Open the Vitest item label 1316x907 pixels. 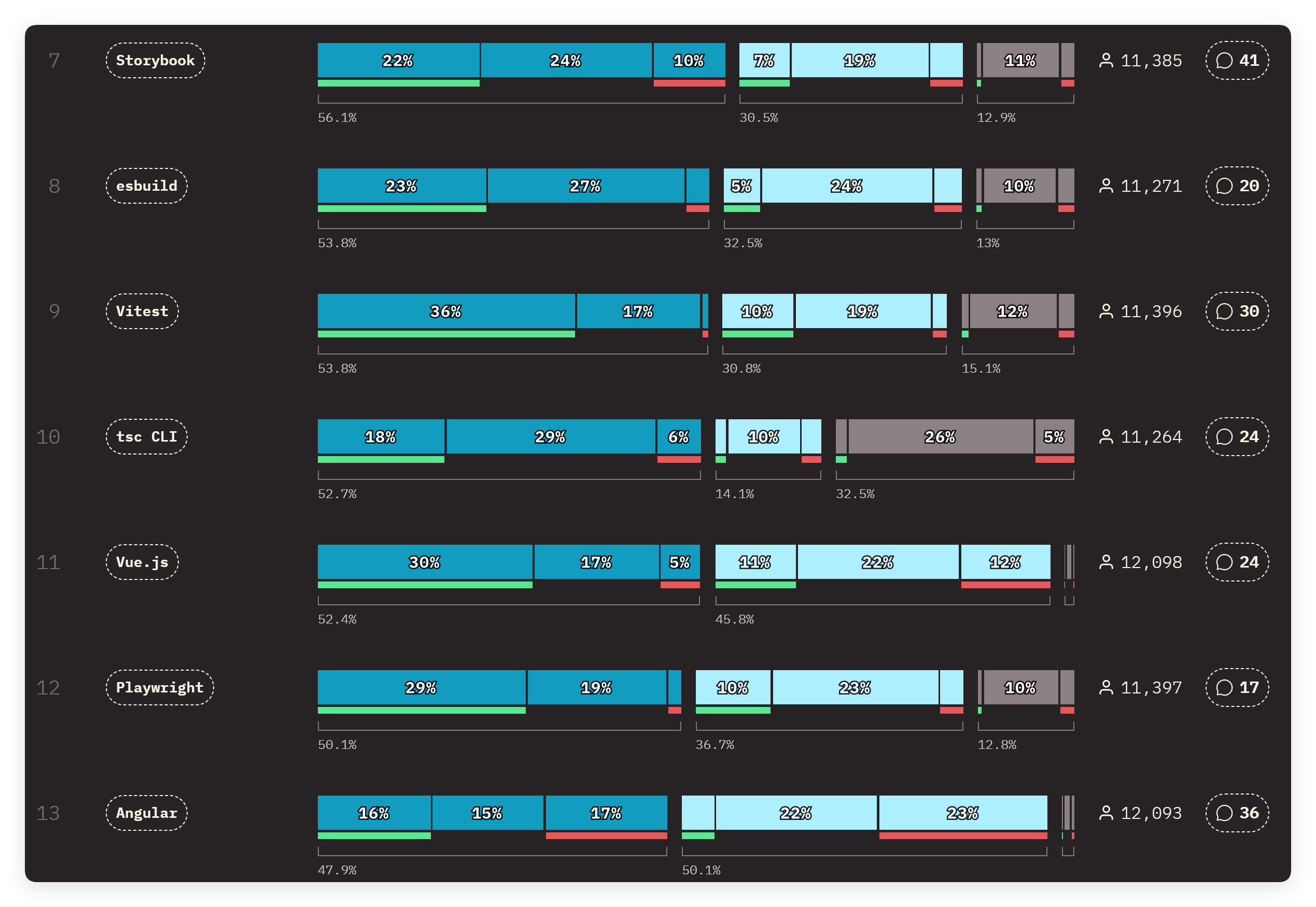142,311
